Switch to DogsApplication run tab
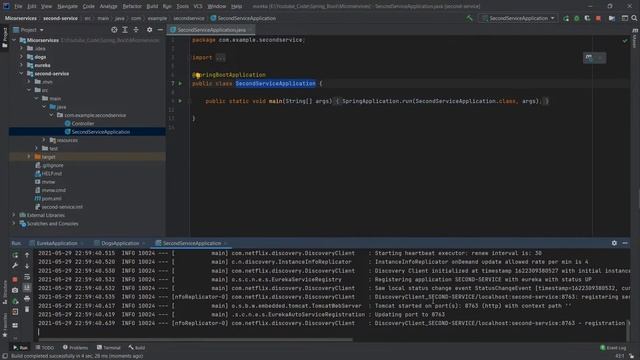The image size is (640, 360). tap(120, 243)
